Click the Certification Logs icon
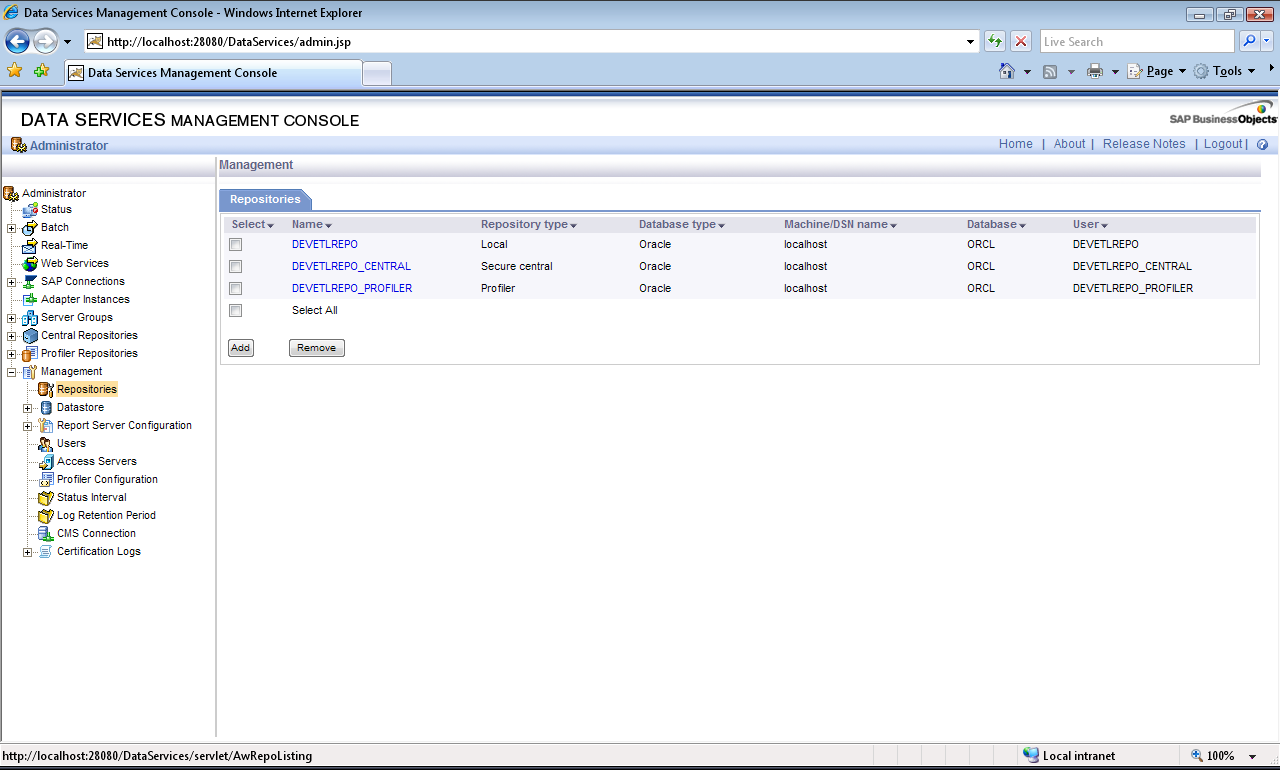Image resolution: width=1280 pixels, height=770 pixels. click(46, 552)
